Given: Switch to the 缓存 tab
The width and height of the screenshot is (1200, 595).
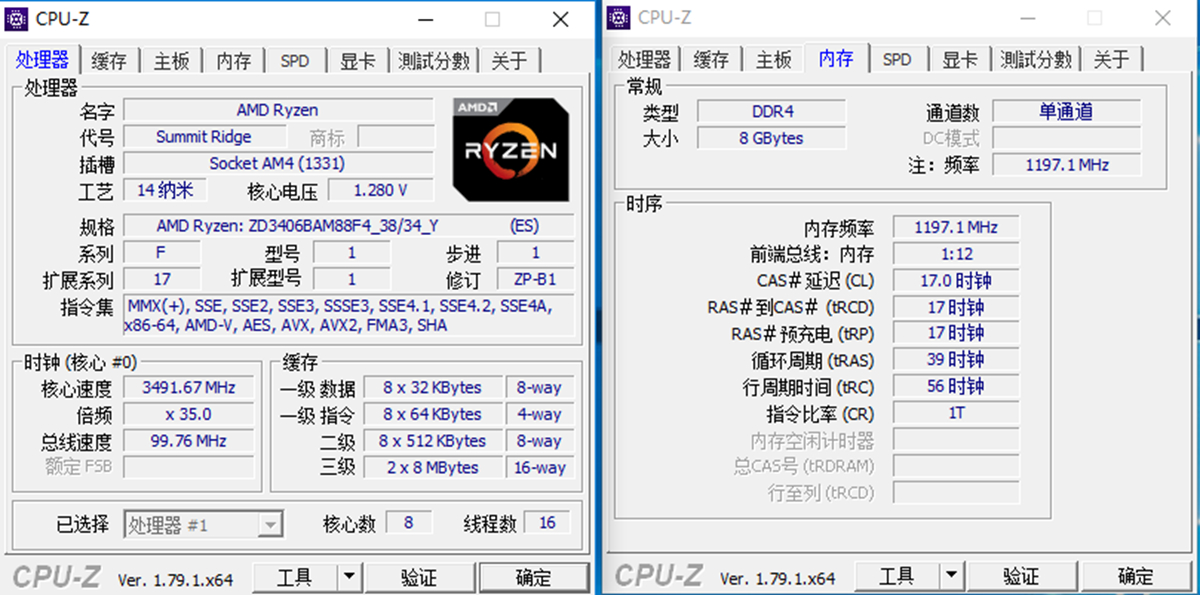Looking at the screenshot, I should 108,60.
